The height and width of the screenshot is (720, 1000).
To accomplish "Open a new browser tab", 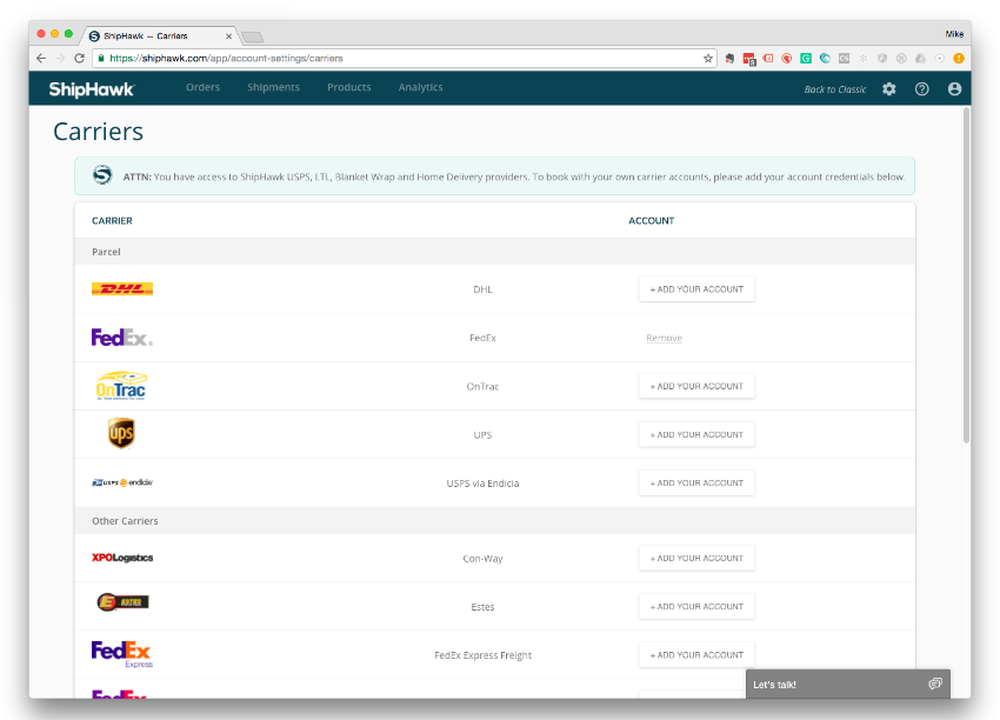I will [x=253, y=37].
